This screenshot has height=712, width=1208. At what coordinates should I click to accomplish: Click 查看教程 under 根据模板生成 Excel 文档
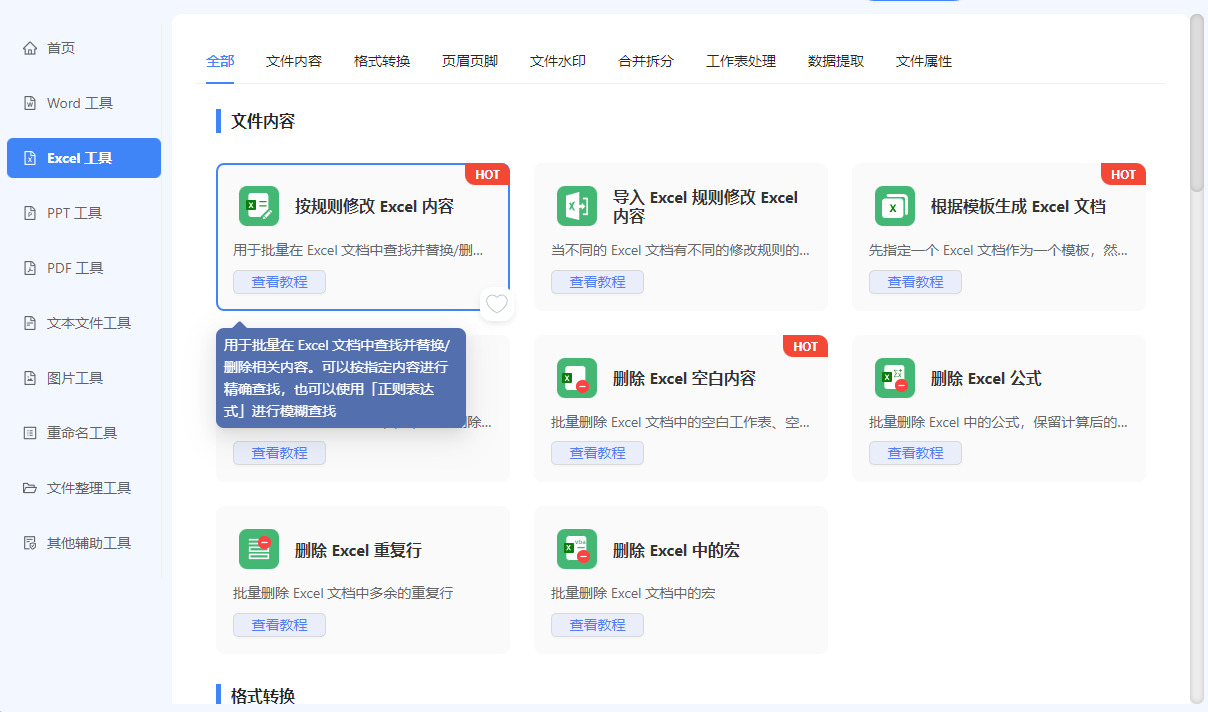[915, 282]
